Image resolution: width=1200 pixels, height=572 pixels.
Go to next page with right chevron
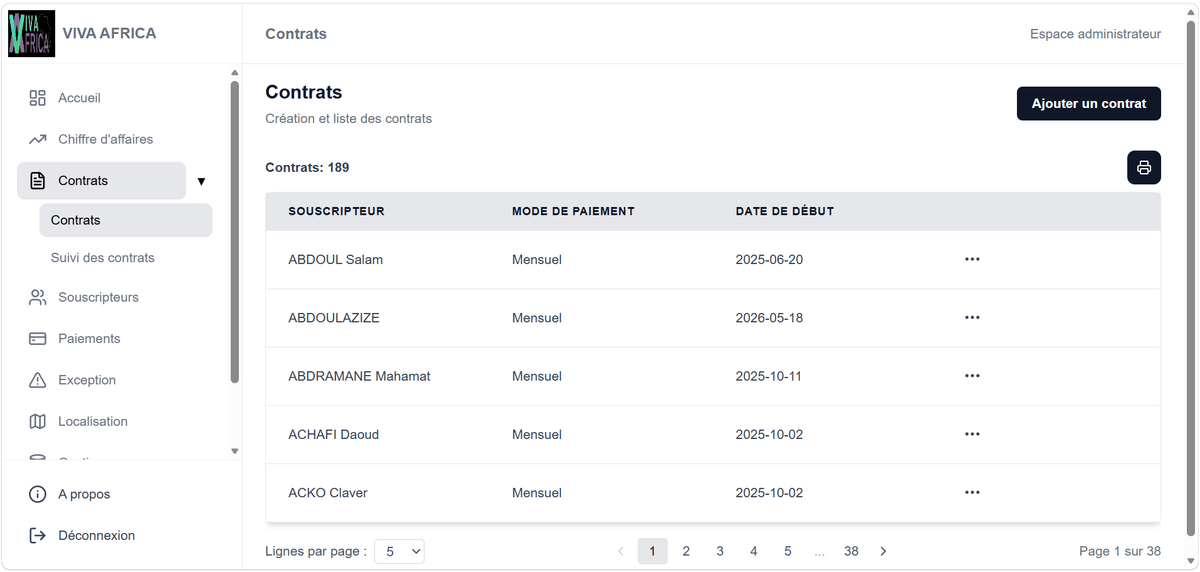coord(883,551)
